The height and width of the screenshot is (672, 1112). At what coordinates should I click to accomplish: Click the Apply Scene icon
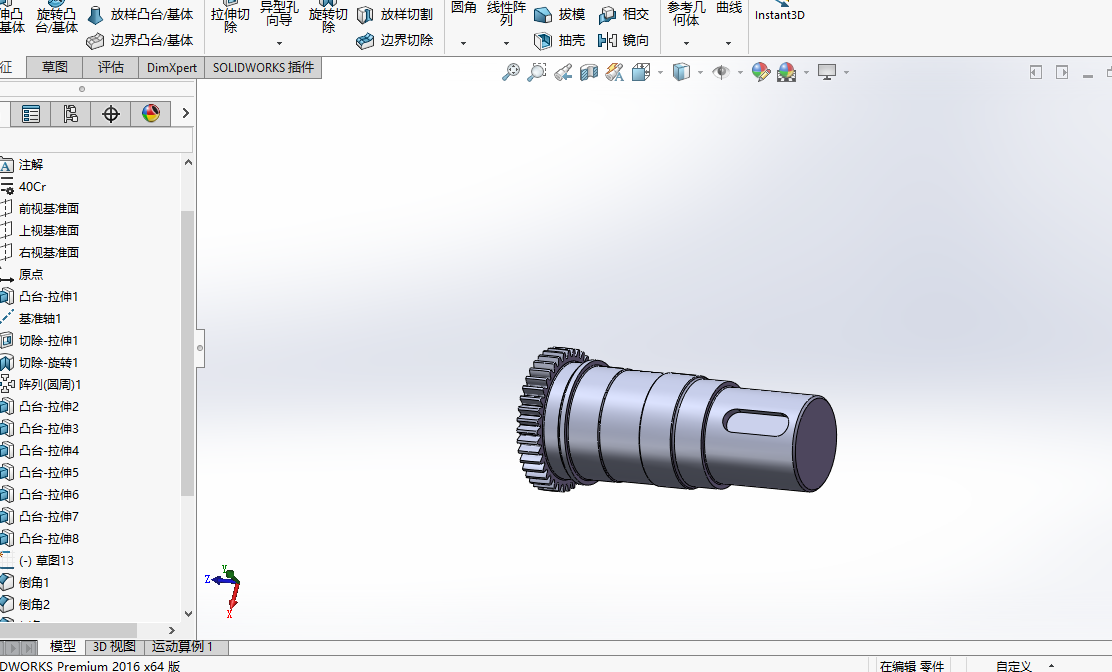[786, 72]
